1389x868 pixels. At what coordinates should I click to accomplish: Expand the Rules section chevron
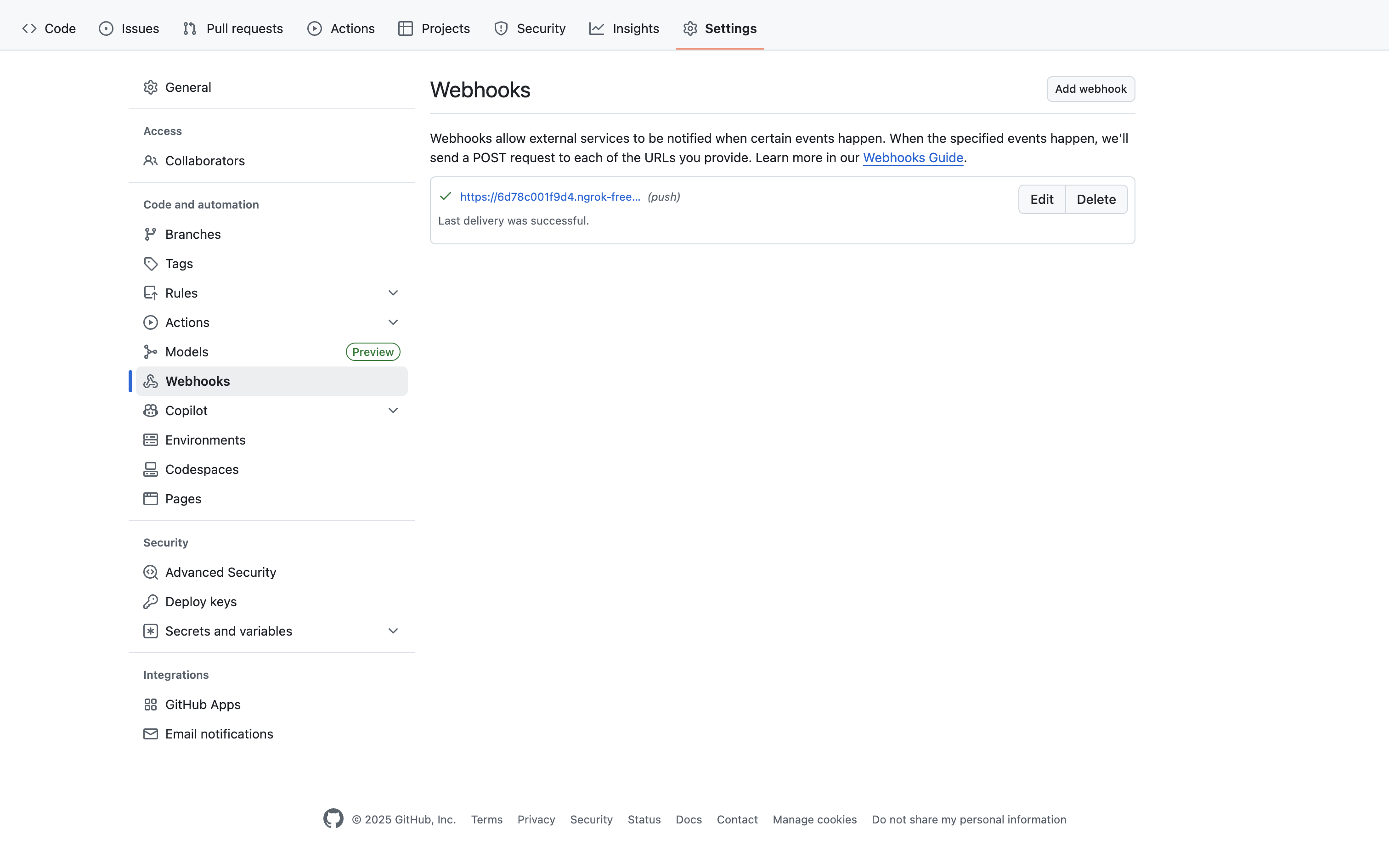point(393,293)
